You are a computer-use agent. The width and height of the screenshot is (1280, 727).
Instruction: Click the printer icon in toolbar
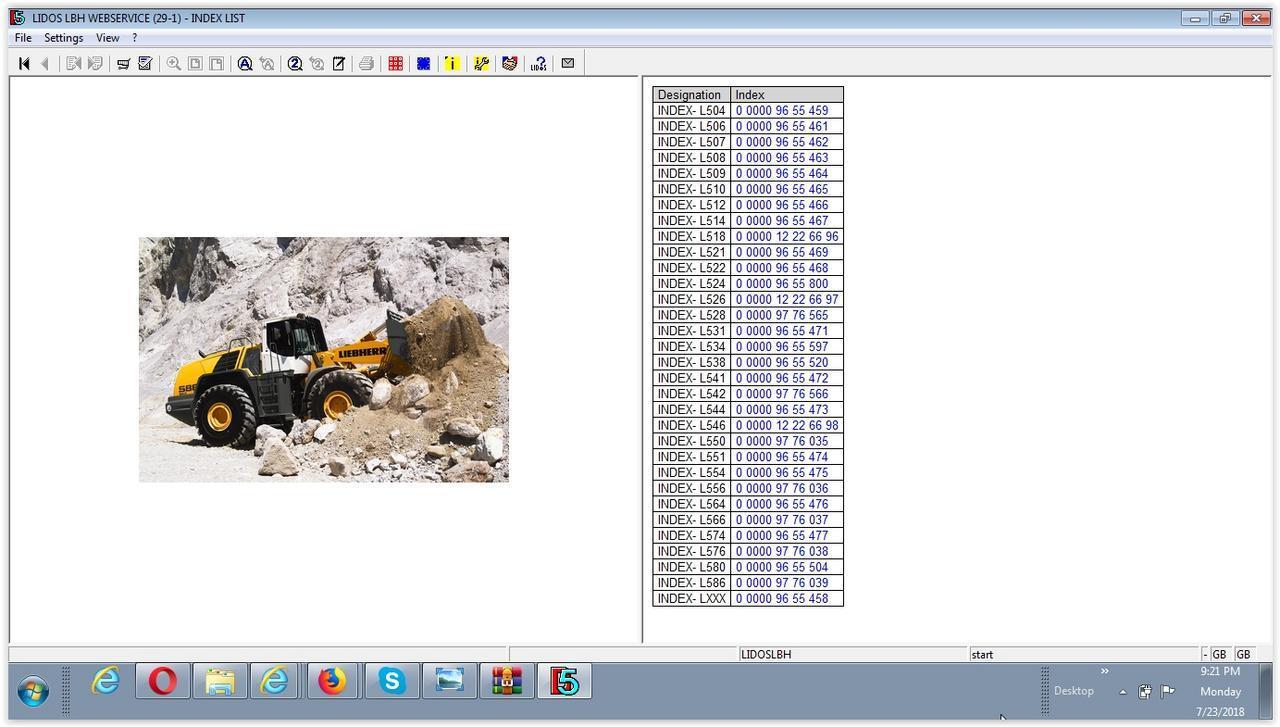coord(366,63)
